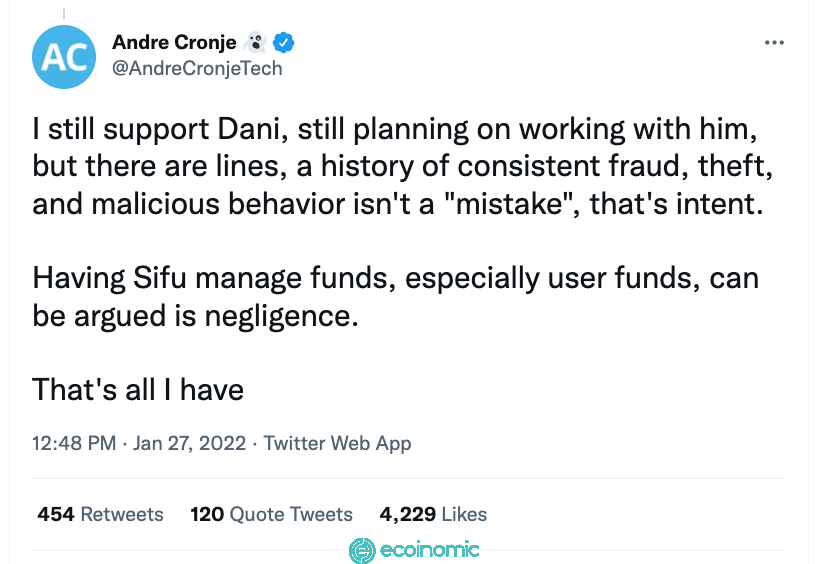View the 4,229 Likes list
This screenshot has width=828, height=564.
pyautogui.click(x=433, y=514)
